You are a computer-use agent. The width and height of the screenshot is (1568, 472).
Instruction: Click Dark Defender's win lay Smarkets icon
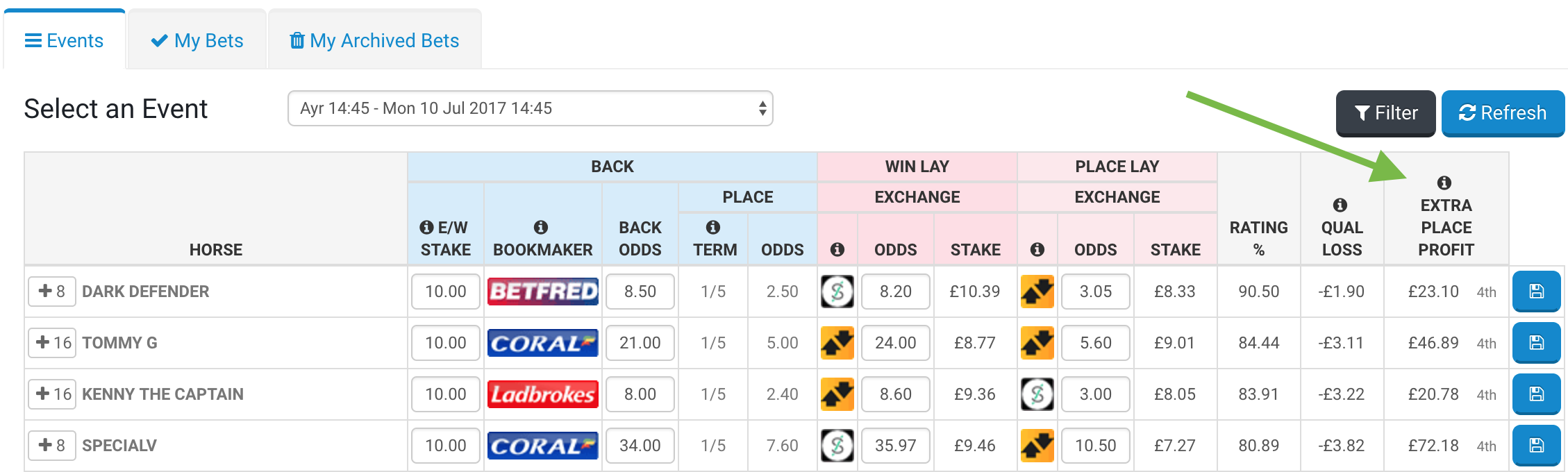coord(837,292)
